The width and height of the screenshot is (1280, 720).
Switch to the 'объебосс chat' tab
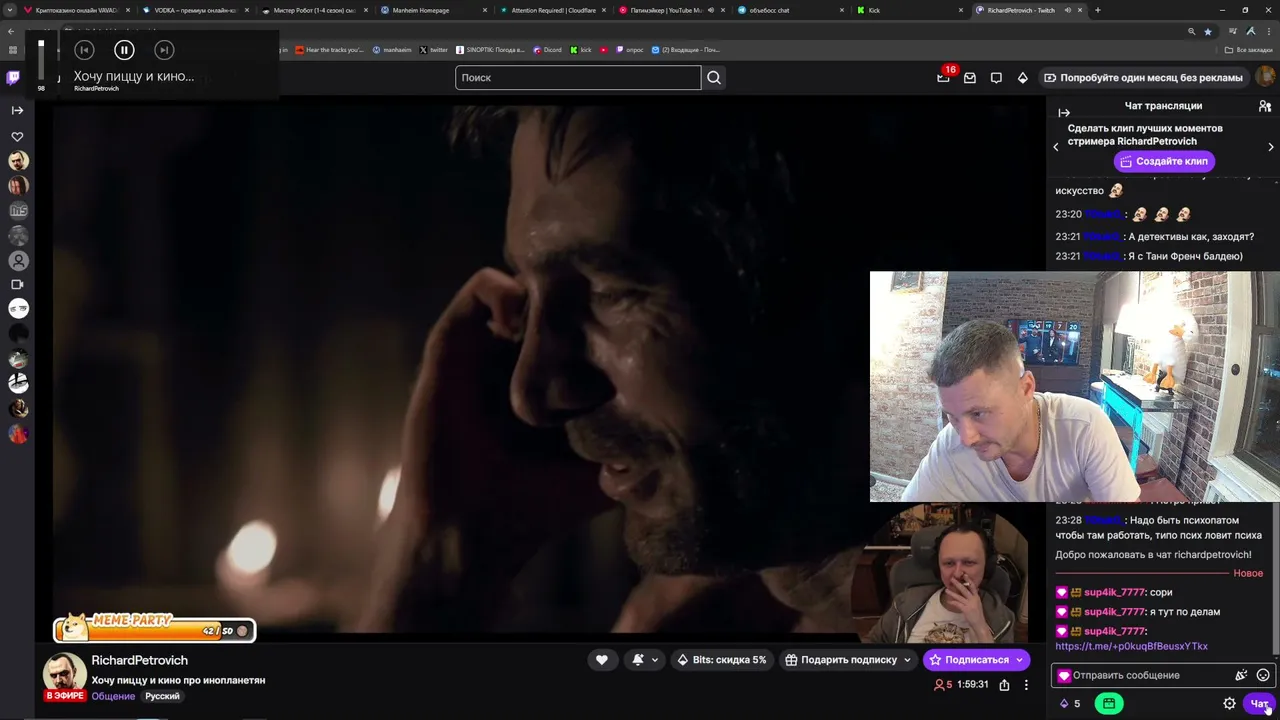(x=789, y=10)
